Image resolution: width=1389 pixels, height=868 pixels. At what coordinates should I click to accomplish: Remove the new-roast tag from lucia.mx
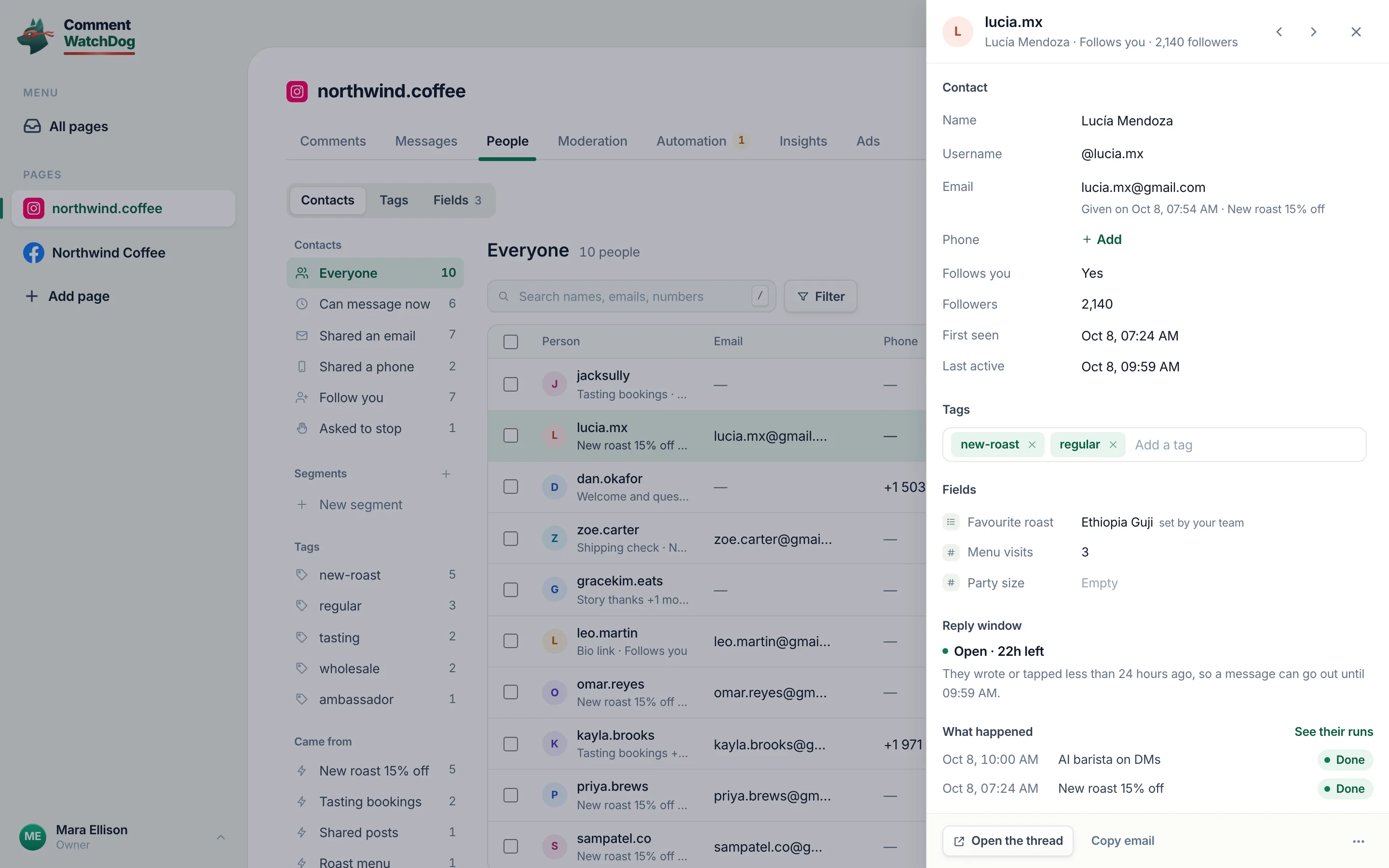(1032, 445)
